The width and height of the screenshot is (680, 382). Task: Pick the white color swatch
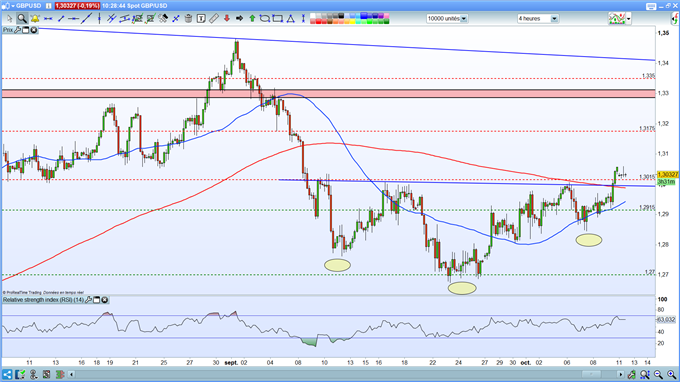click(313, 16)
